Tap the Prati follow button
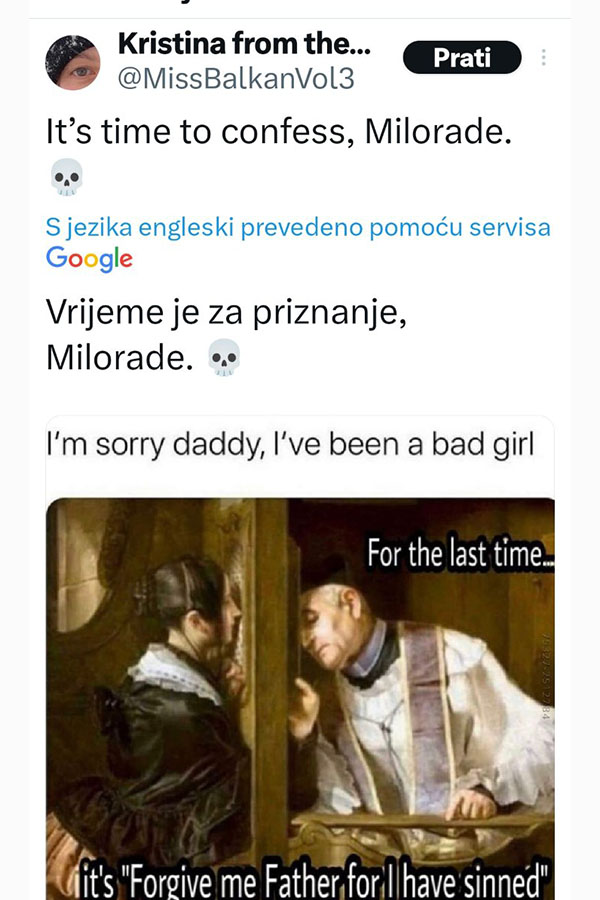 click(462, 57)
